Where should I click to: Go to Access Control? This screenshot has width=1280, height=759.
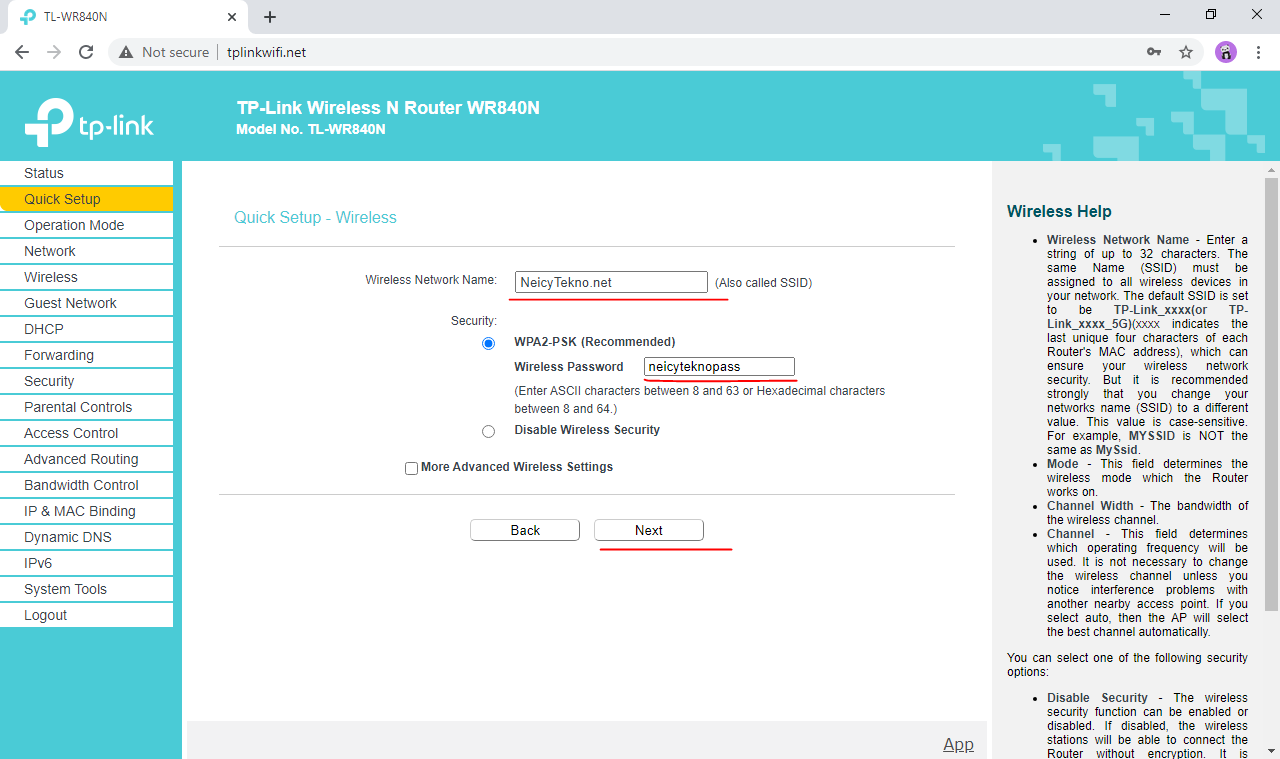coord(86,433)
